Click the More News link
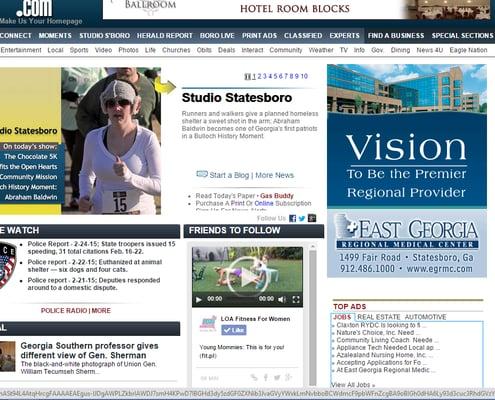Viewport: 495px width, 400px height. click(x=274, y=175)
